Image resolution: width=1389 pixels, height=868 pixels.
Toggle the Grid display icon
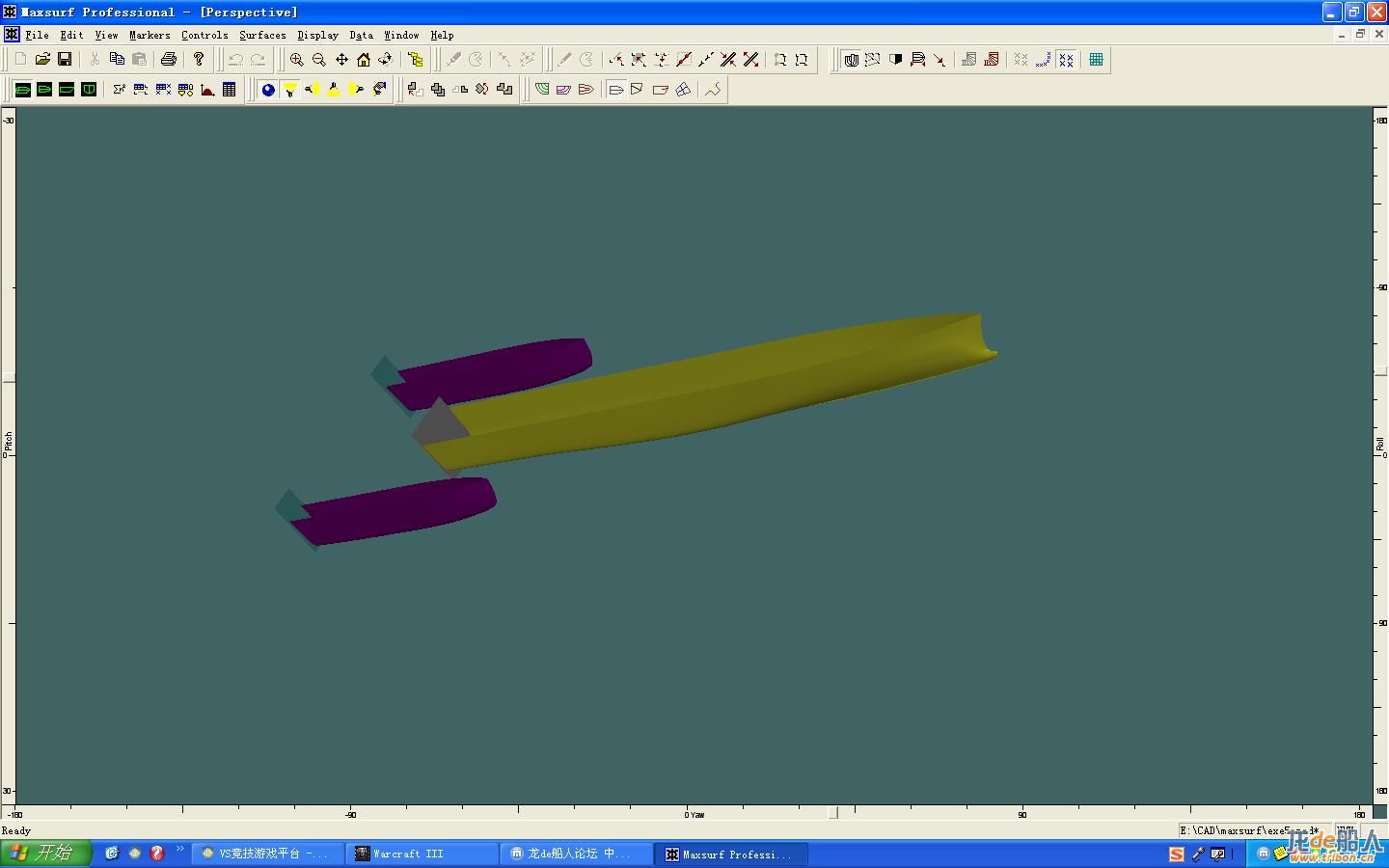pyautogui.click(x=1096, y=59)
